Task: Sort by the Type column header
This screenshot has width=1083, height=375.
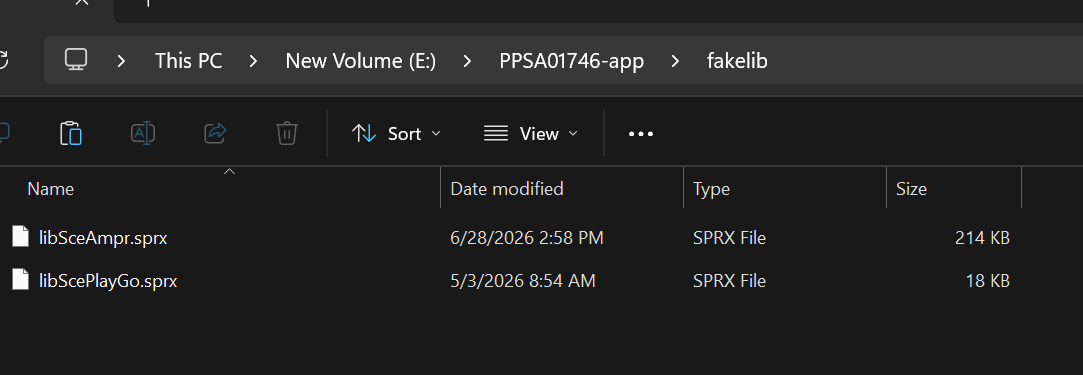Action: coord(711,189)
